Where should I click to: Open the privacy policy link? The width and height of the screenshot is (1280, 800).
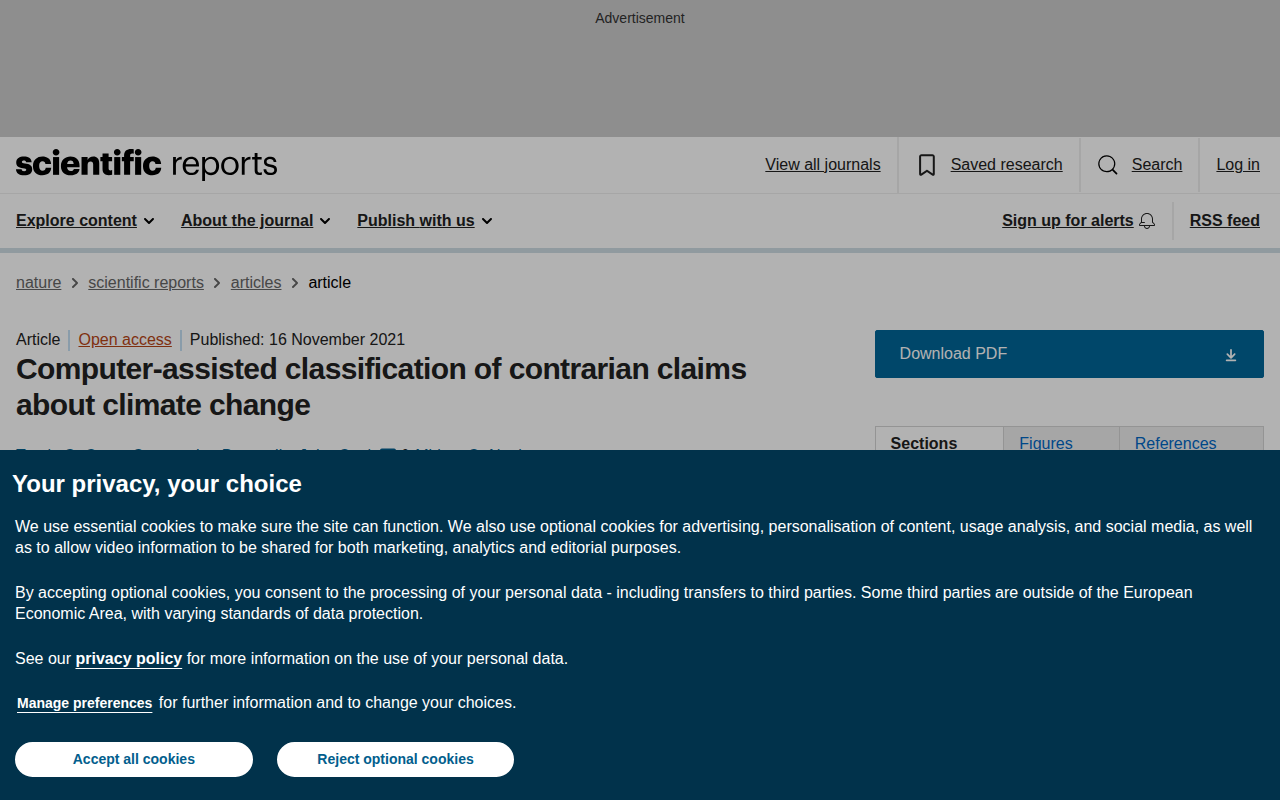129,658
